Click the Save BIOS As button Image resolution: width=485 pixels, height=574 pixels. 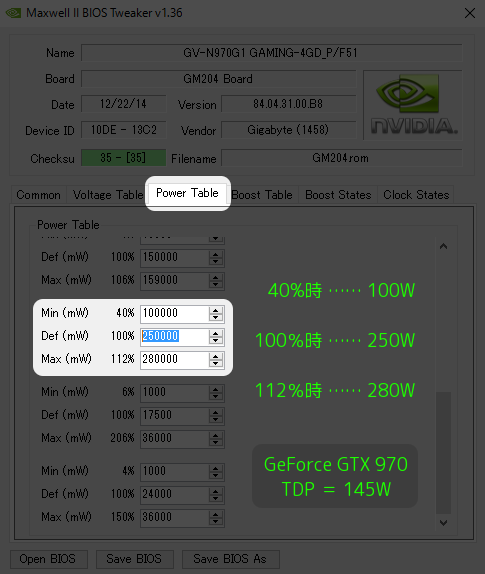coord(231,559)
